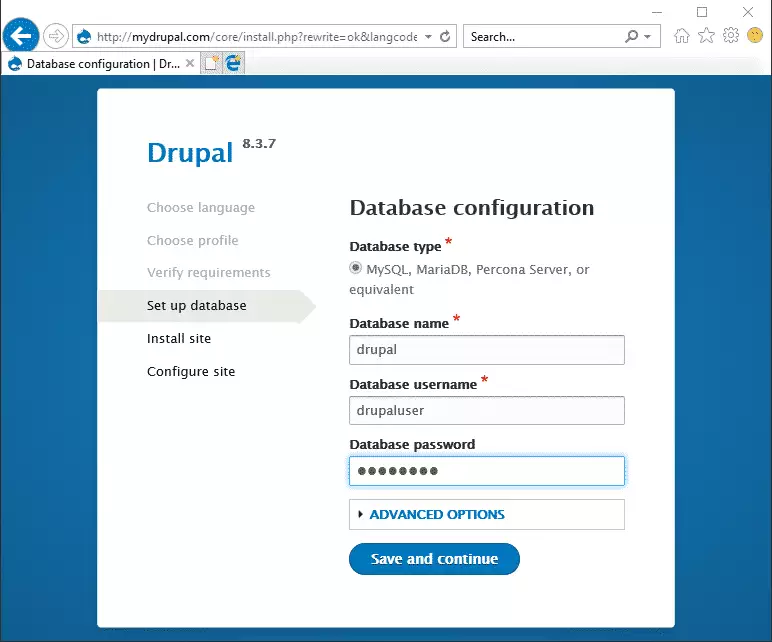Open the search provider dropdown arrow
Image resolution: width=772 pixels, height=642 pixels.
click(647, 36)
